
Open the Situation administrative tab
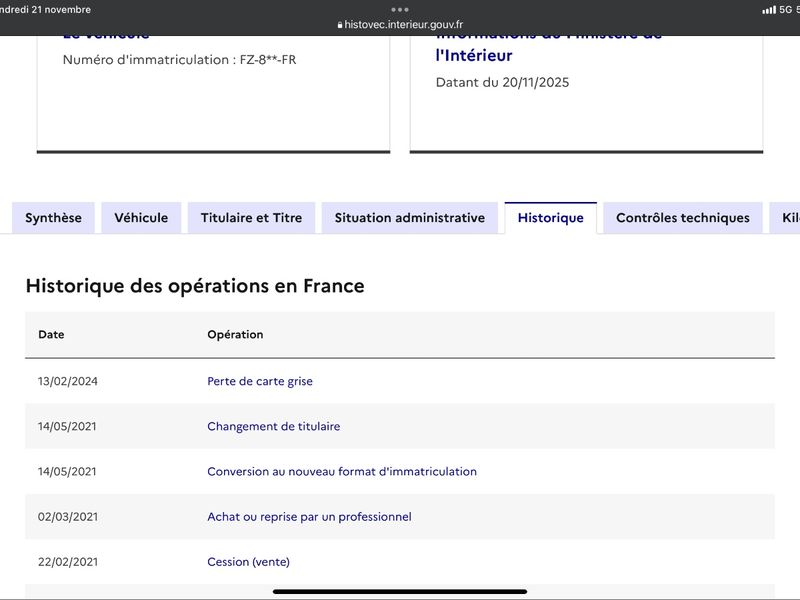(409, 218)
